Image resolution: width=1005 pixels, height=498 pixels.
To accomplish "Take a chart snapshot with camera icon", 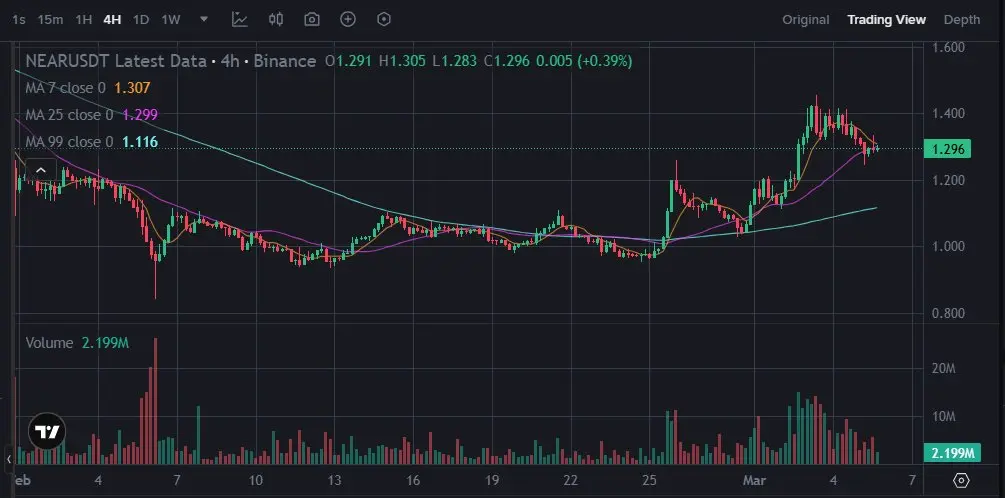I will pos(311,19).
